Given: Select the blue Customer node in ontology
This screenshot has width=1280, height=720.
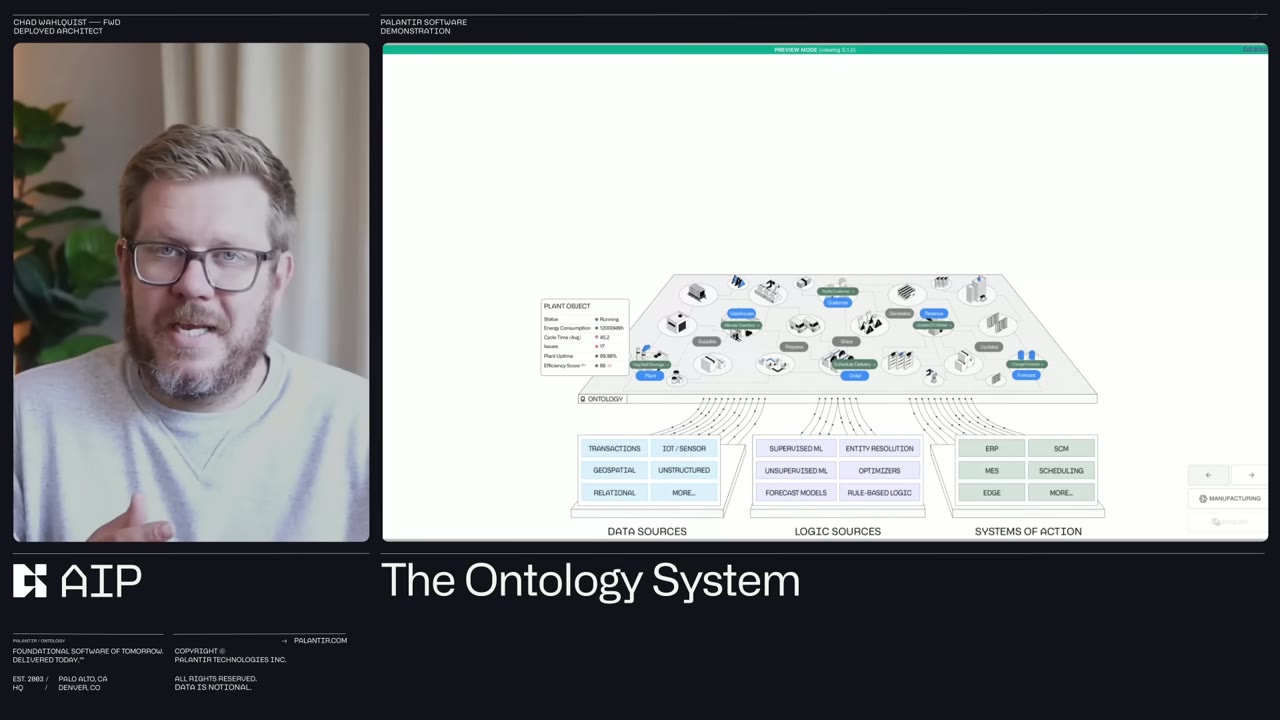Looking at the screenshot, I should (838, 302).
